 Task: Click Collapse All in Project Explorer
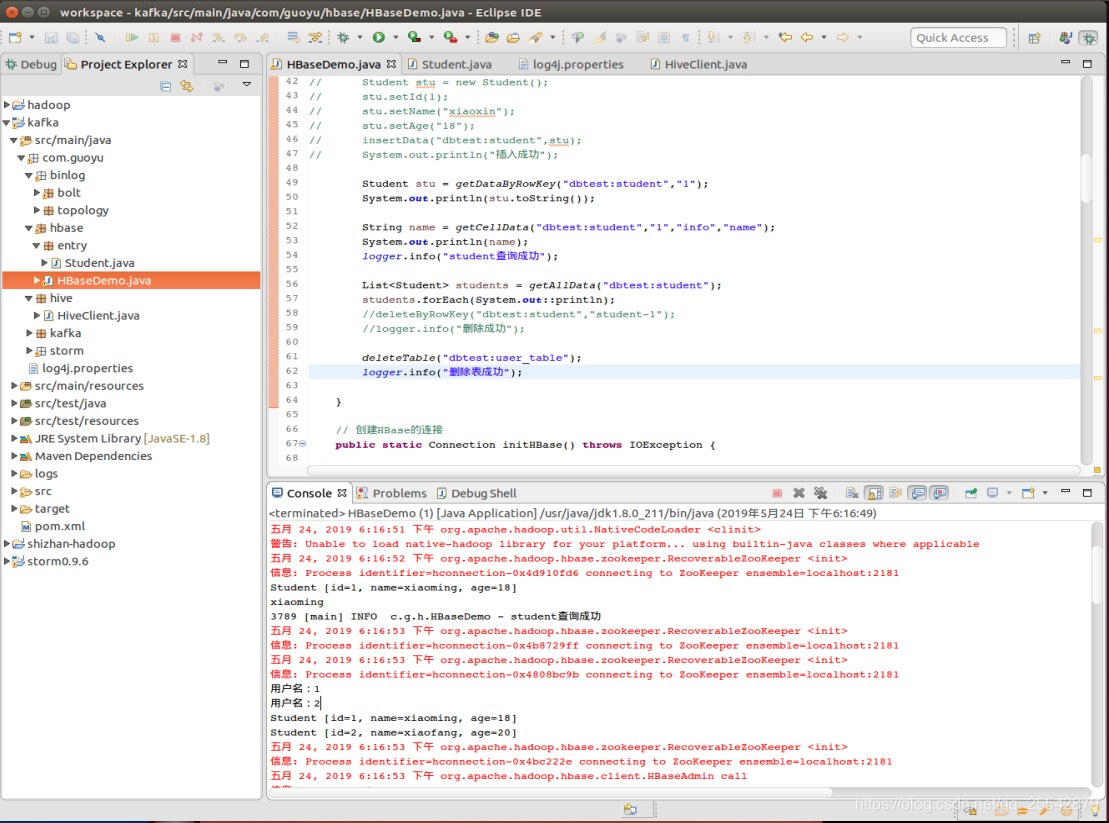pos(166,86)
